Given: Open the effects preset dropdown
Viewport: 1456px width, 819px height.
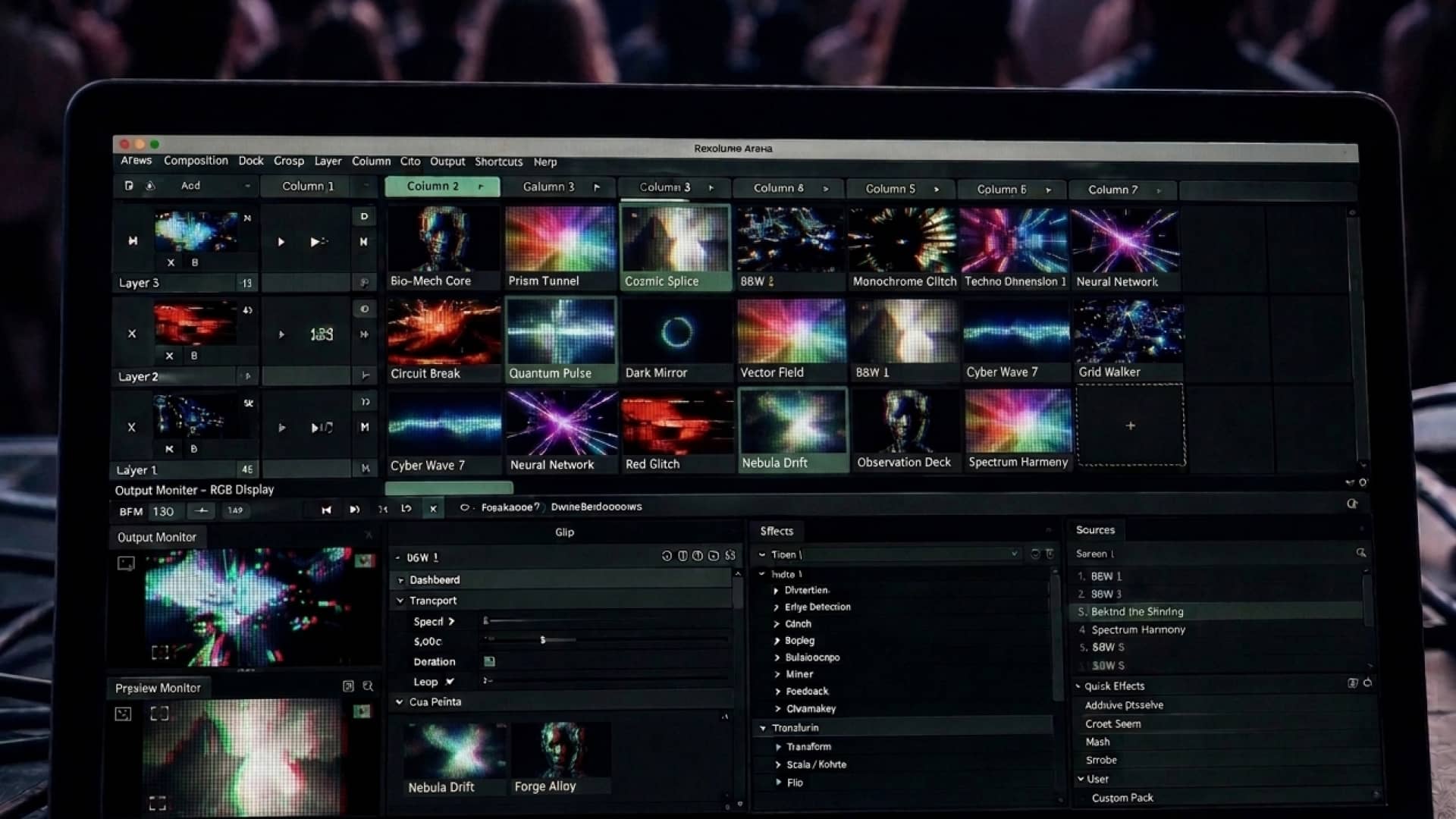Looking at the screenshot, I should point(1014,554).
